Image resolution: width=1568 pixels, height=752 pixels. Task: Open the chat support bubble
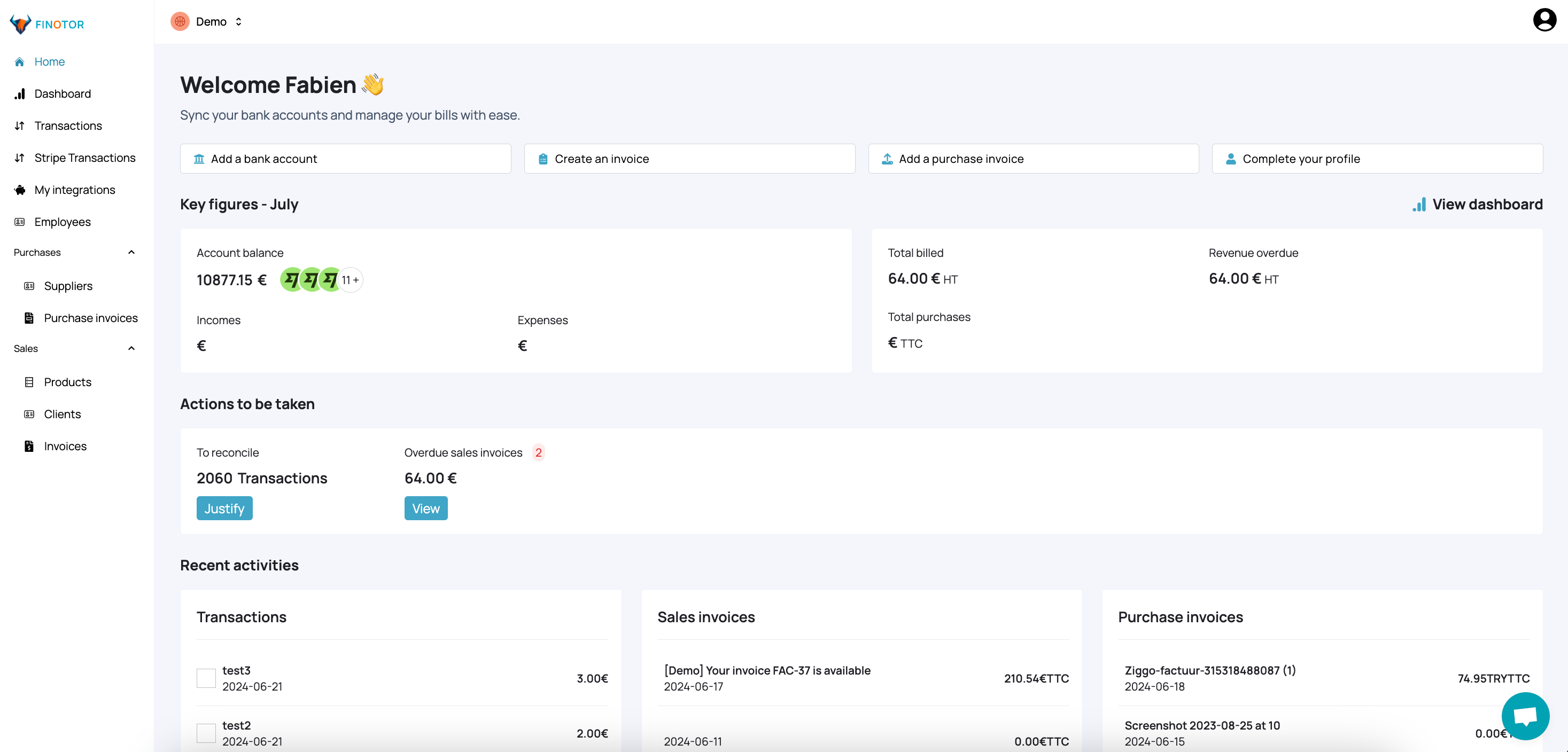(x=1525, y=716)
